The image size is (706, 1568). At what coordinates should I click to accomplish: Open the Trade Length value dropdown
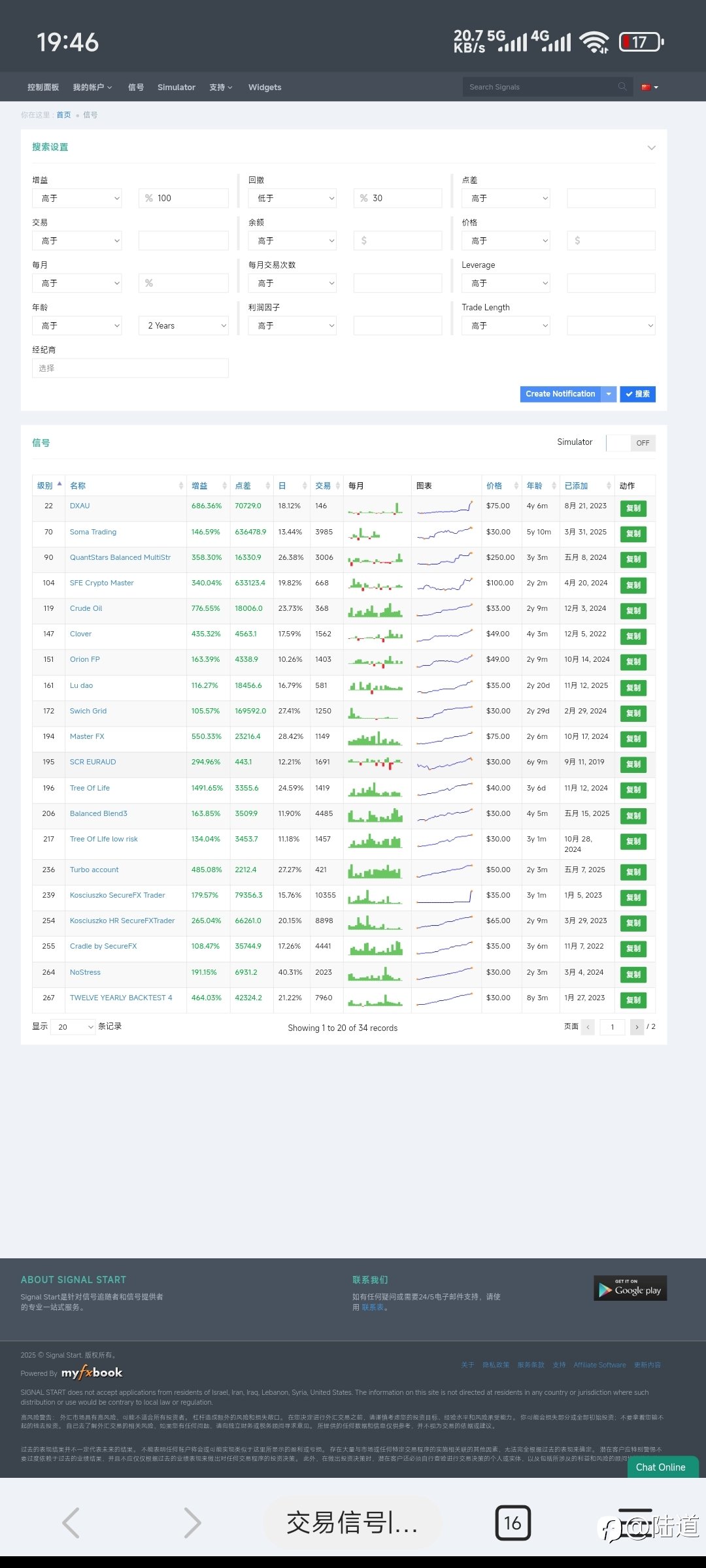click(x=611, y=325)
